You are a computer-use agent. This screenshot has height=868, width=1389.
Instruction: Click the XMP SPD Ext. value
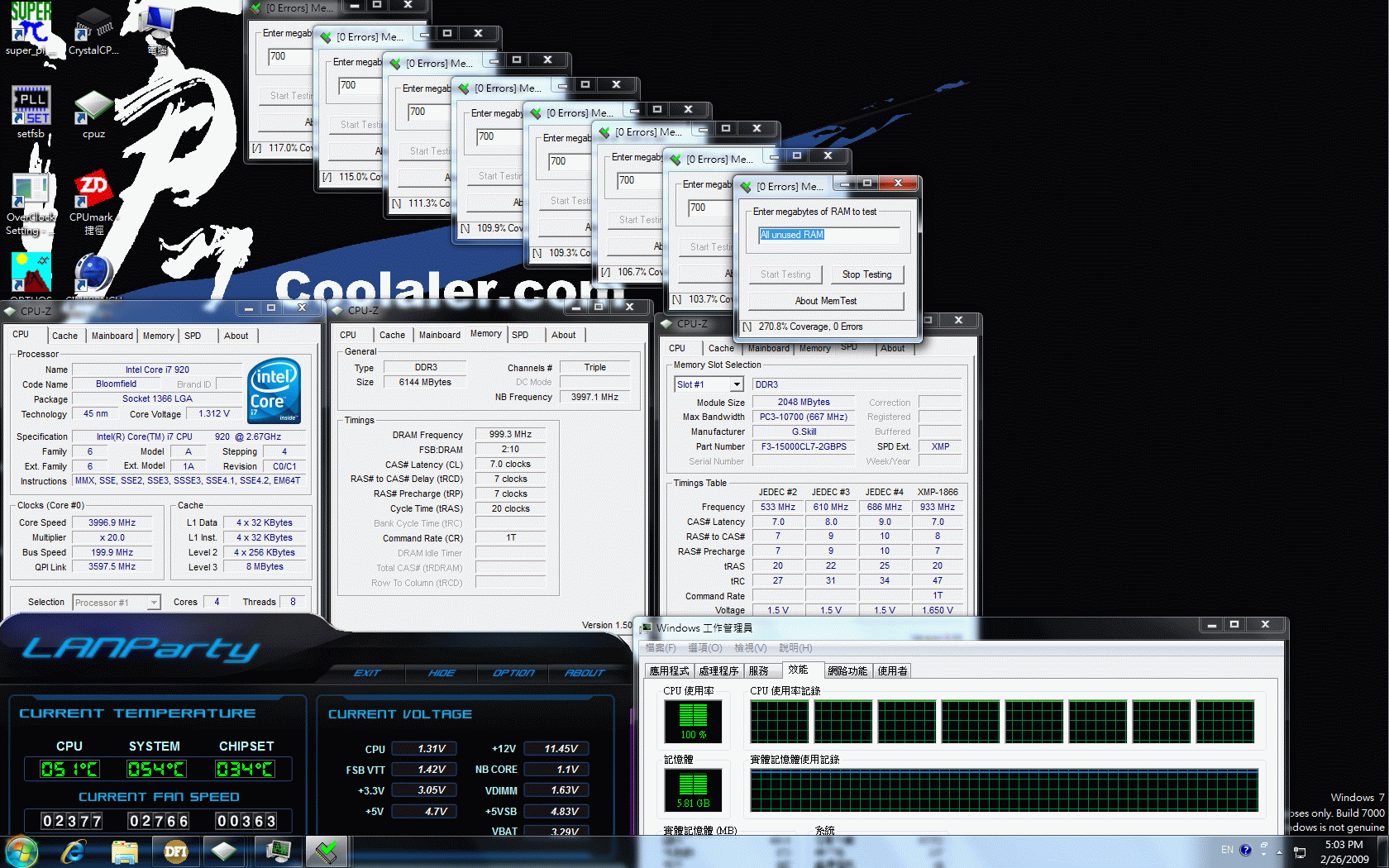pyautogui.click(x=940, y=446)
